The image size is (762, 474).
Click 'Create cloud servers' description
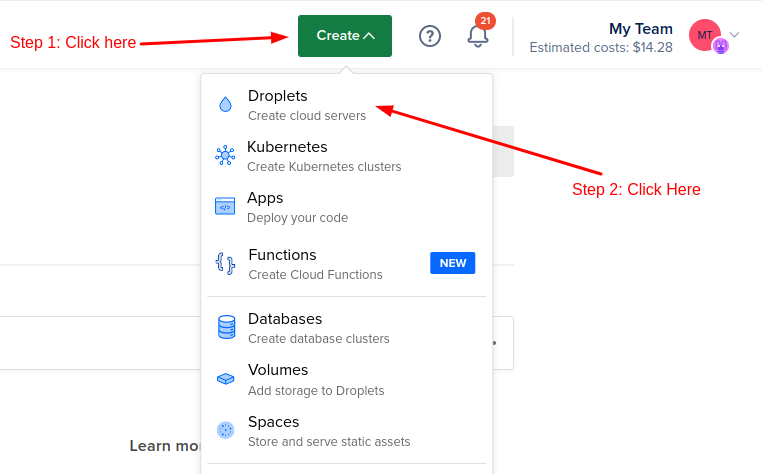(307, 116)
